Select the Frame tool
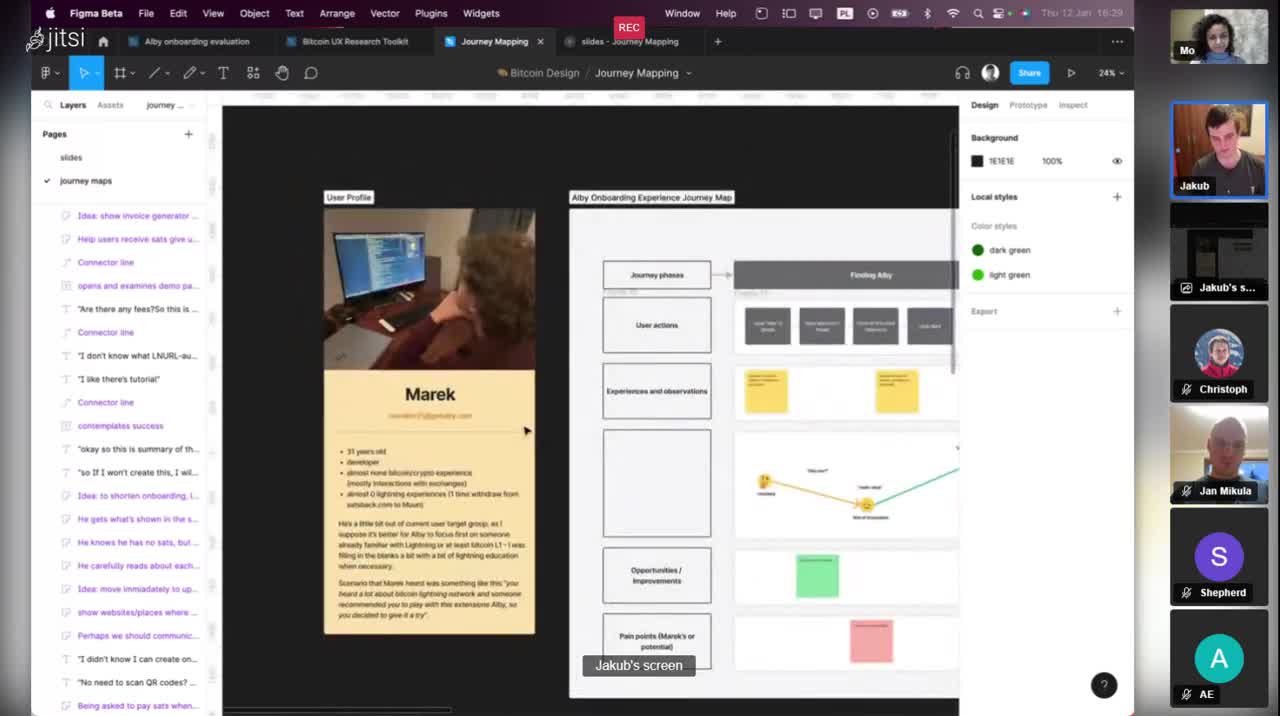The height and width of the screenshot is (716, 1280). [x=119, y=73]
